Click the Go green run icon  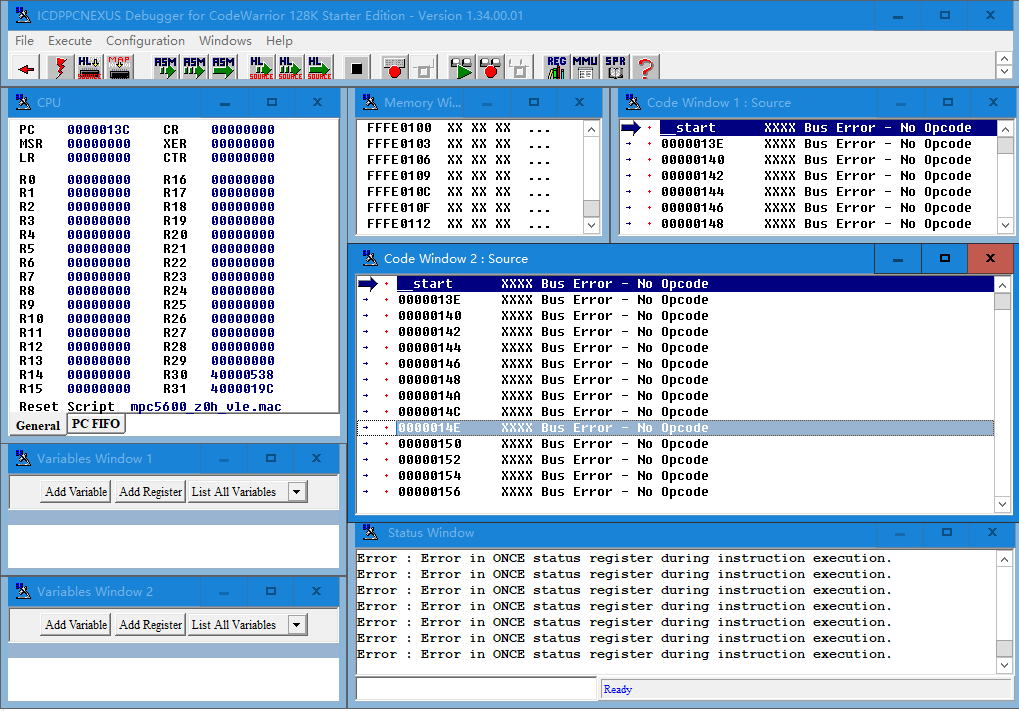pyautogui.click(x=462, y=67)
